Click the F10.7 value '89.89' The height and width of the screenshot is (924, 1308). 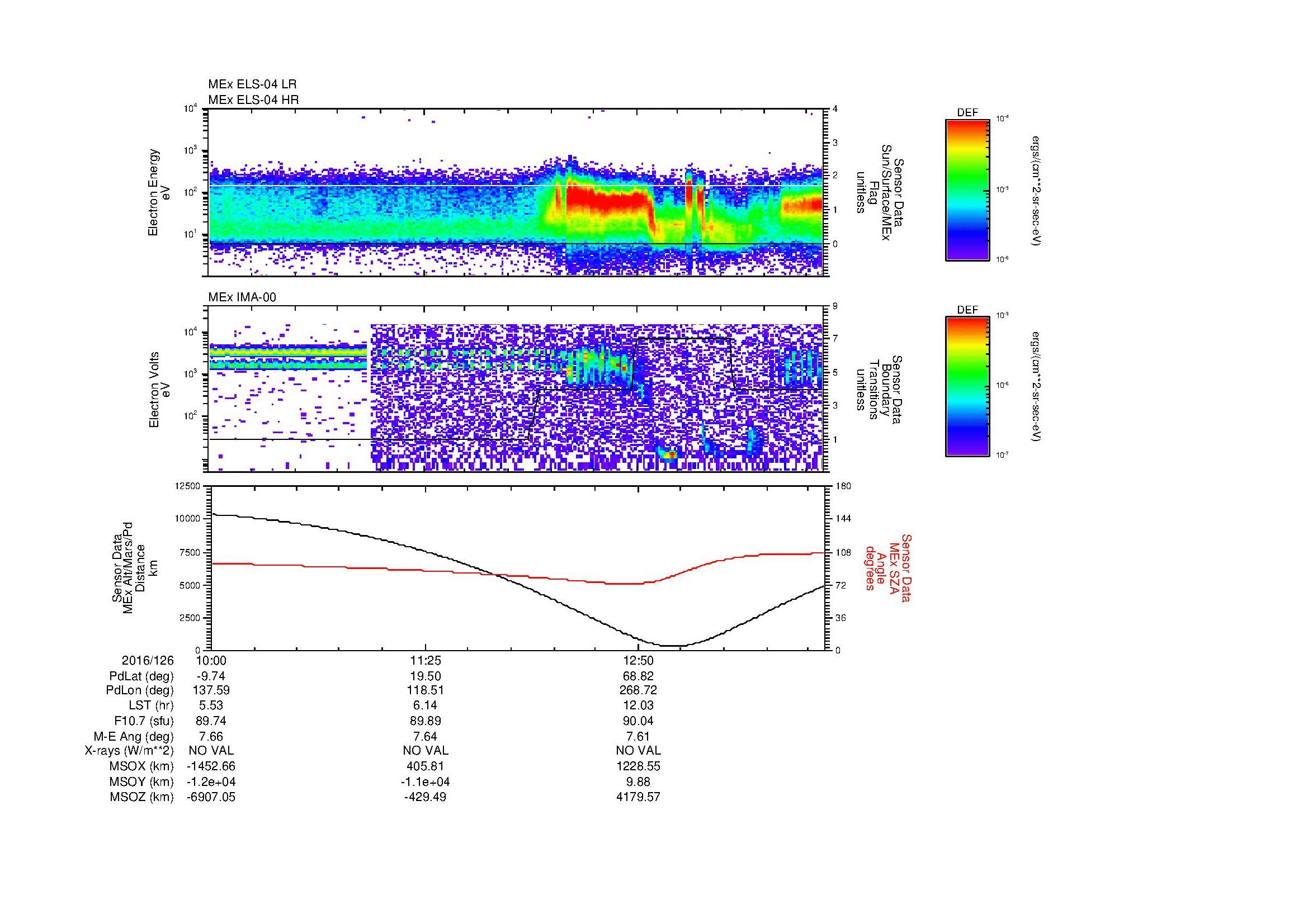(x=425, y=721)
